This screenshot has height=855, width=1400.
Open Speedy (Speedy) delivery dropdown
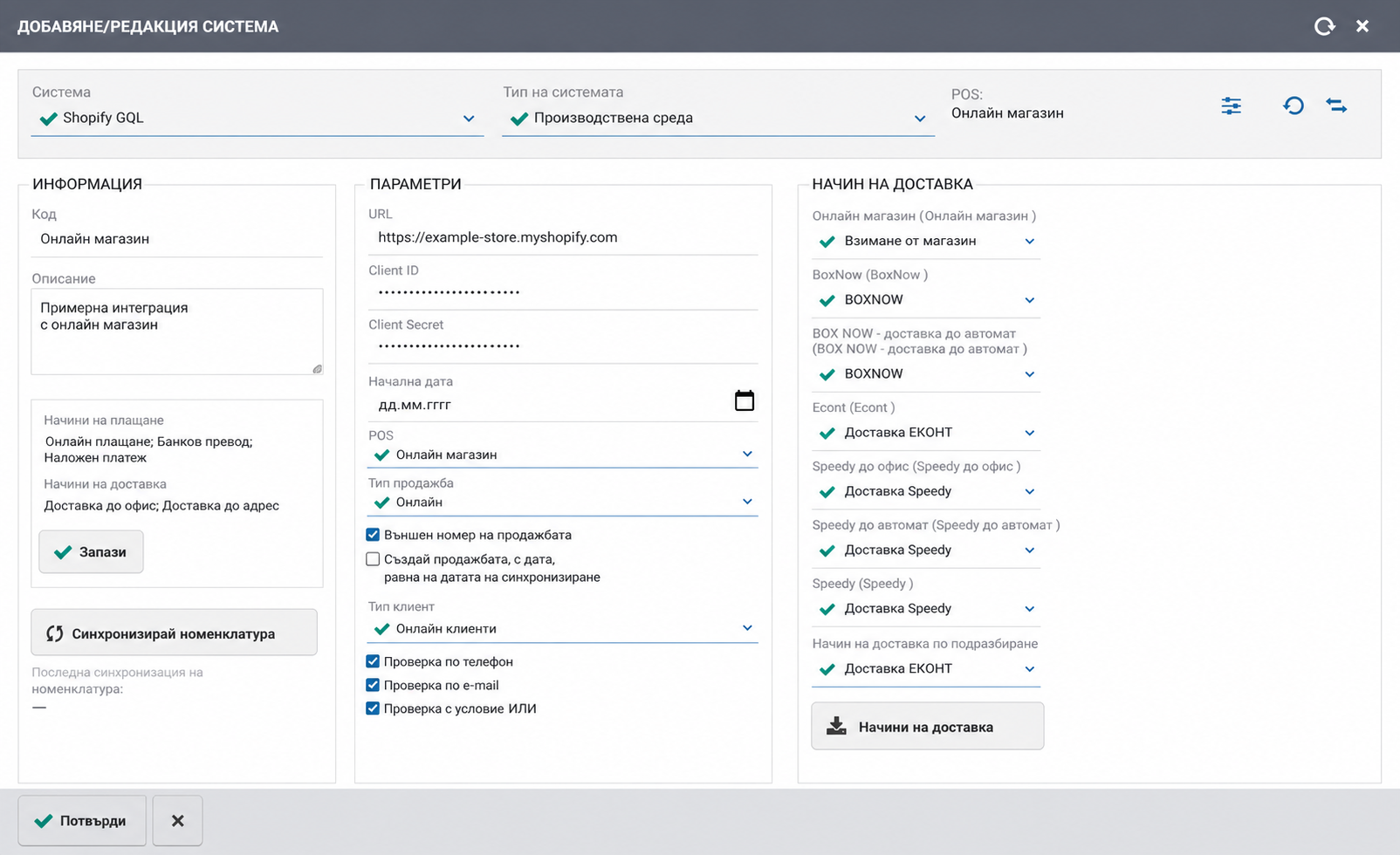pyautogui.click(x=926, y=609)
